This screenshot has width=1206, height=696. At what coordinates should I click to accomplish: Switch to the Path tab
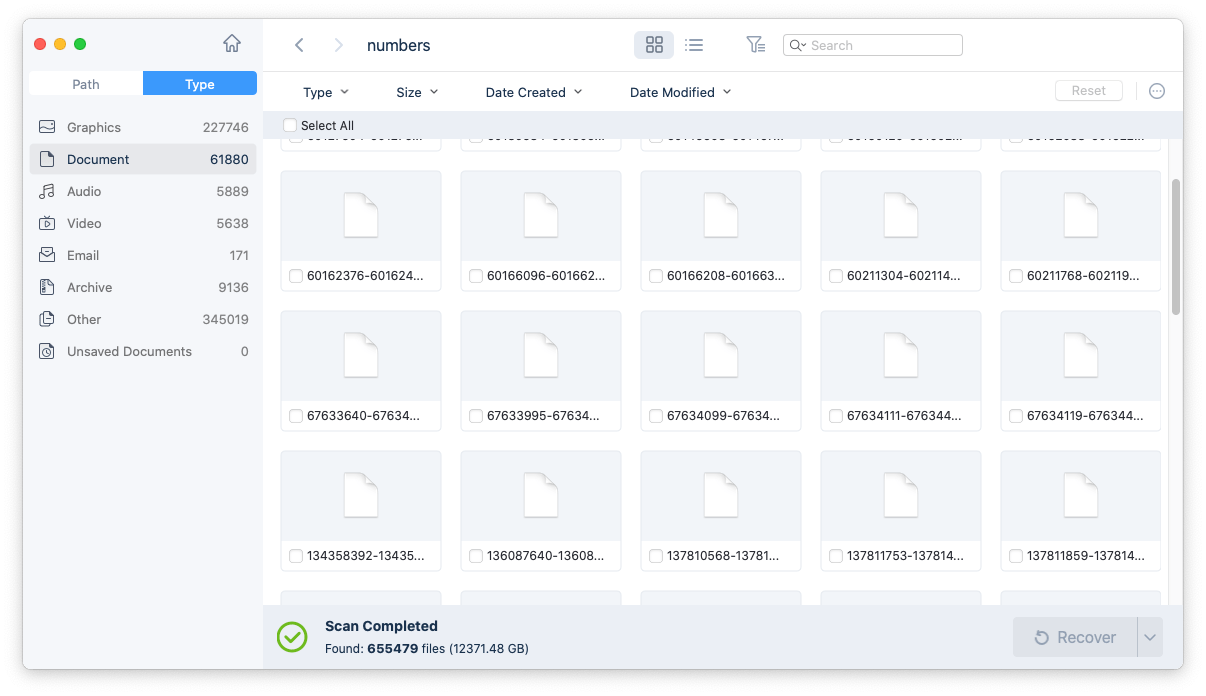[x=86, y=84]
